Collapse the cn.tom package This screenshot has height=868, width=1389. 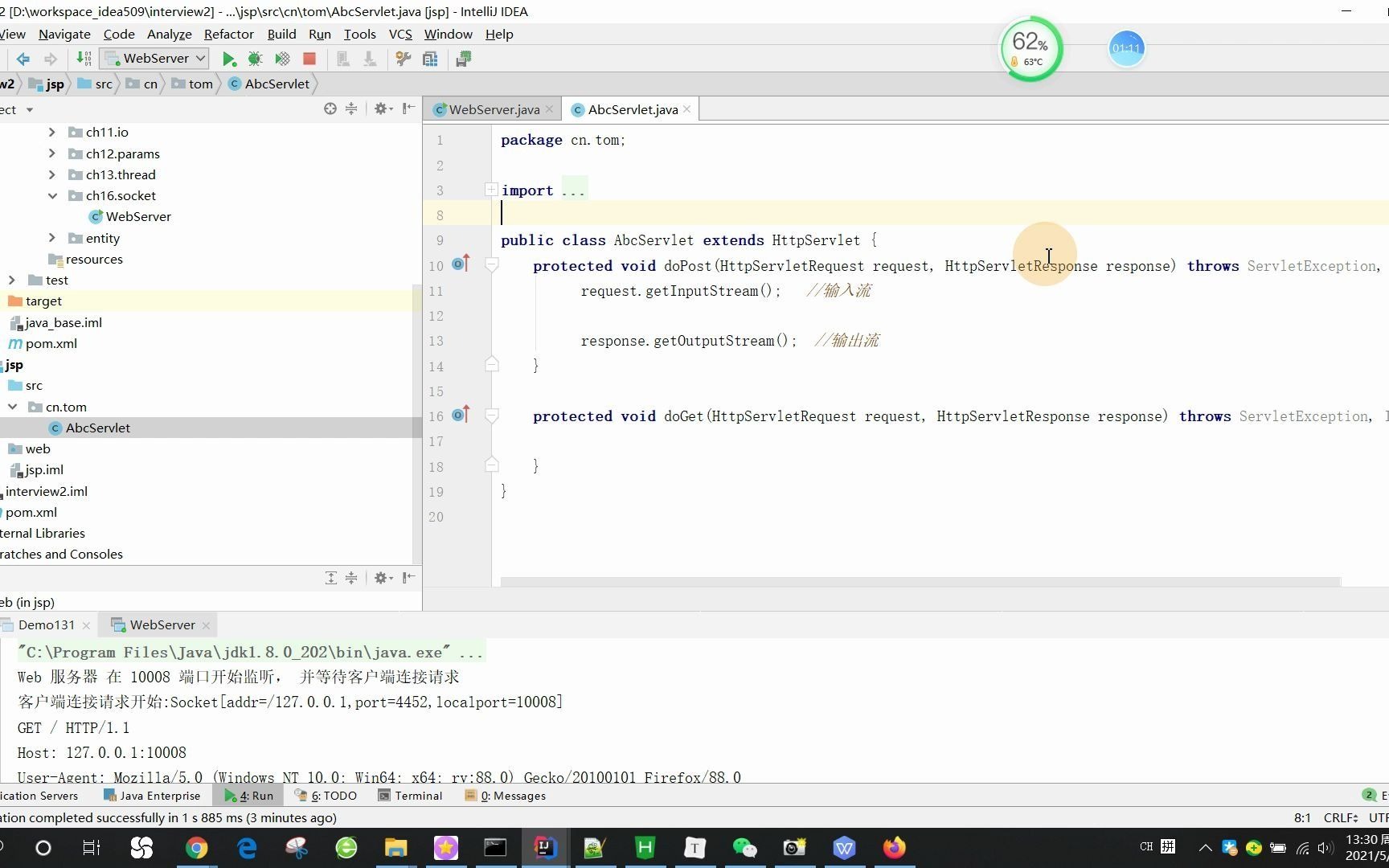click(x=12, y=407)
